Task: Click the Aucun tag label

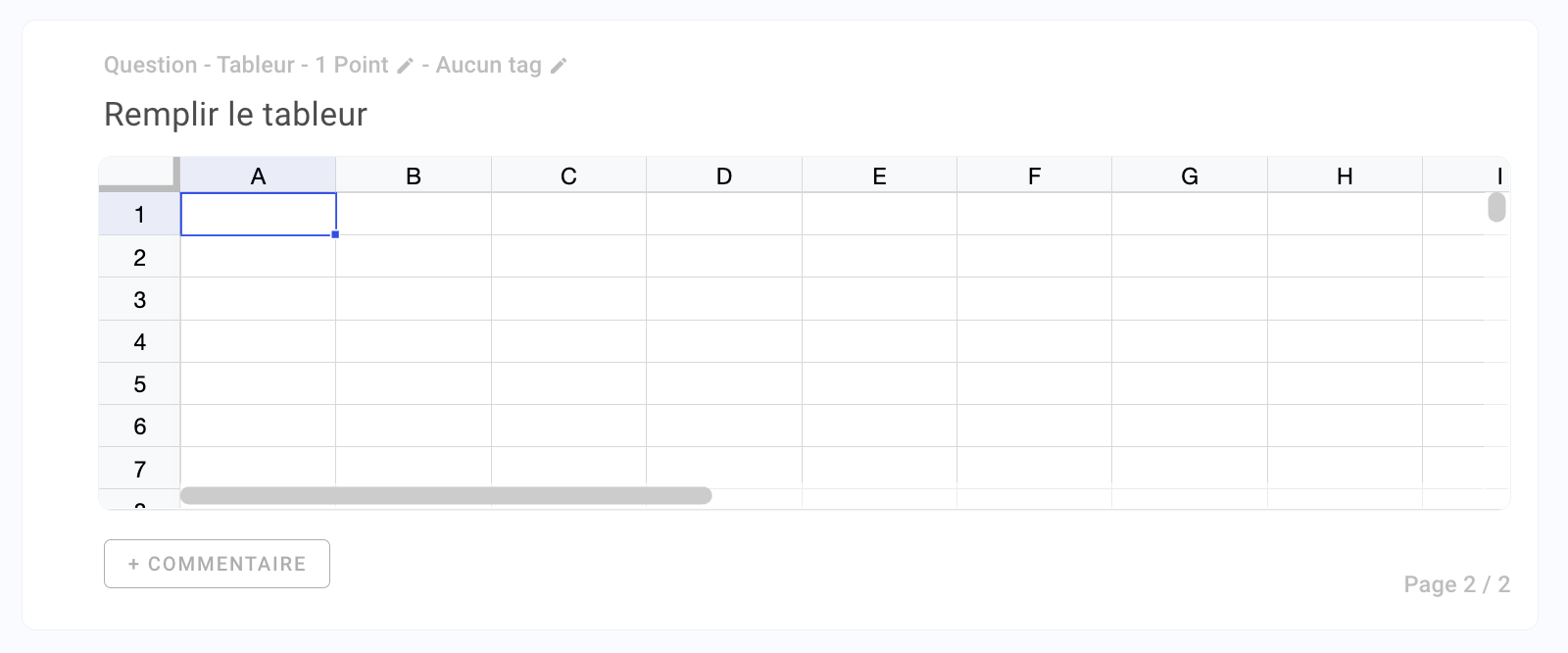Action: pos(488,65)
